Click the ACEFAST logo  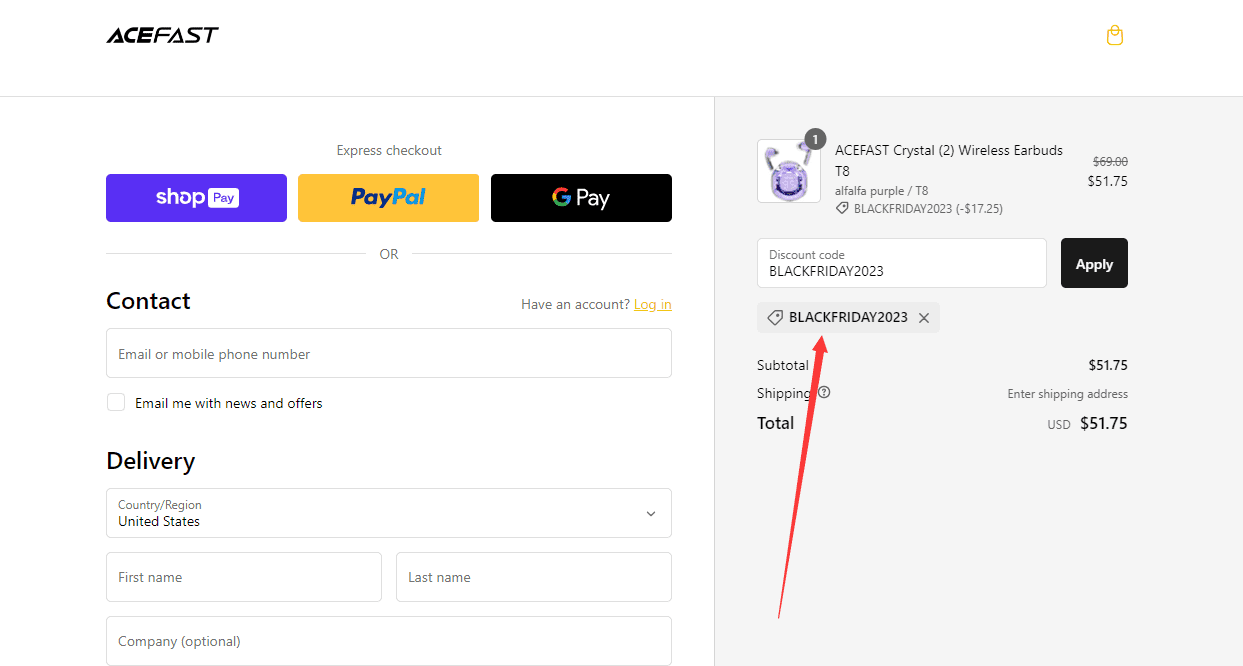[x=162, y=36]
